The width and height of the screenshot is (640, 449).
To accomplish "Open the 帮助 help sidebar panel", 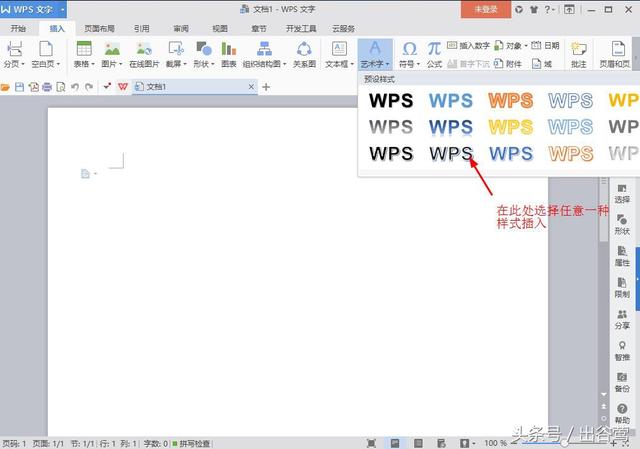I will pos(622,414).
